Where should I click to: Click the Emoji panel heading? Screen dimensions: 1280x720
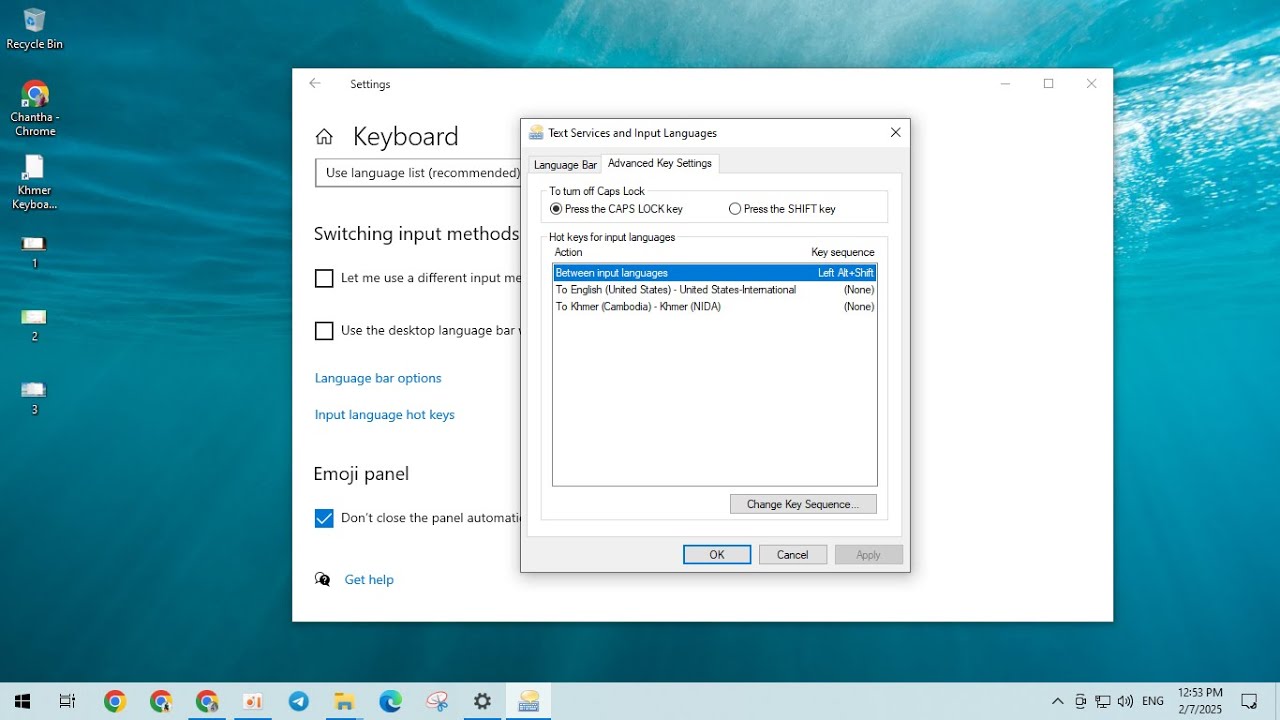[361, 474]
